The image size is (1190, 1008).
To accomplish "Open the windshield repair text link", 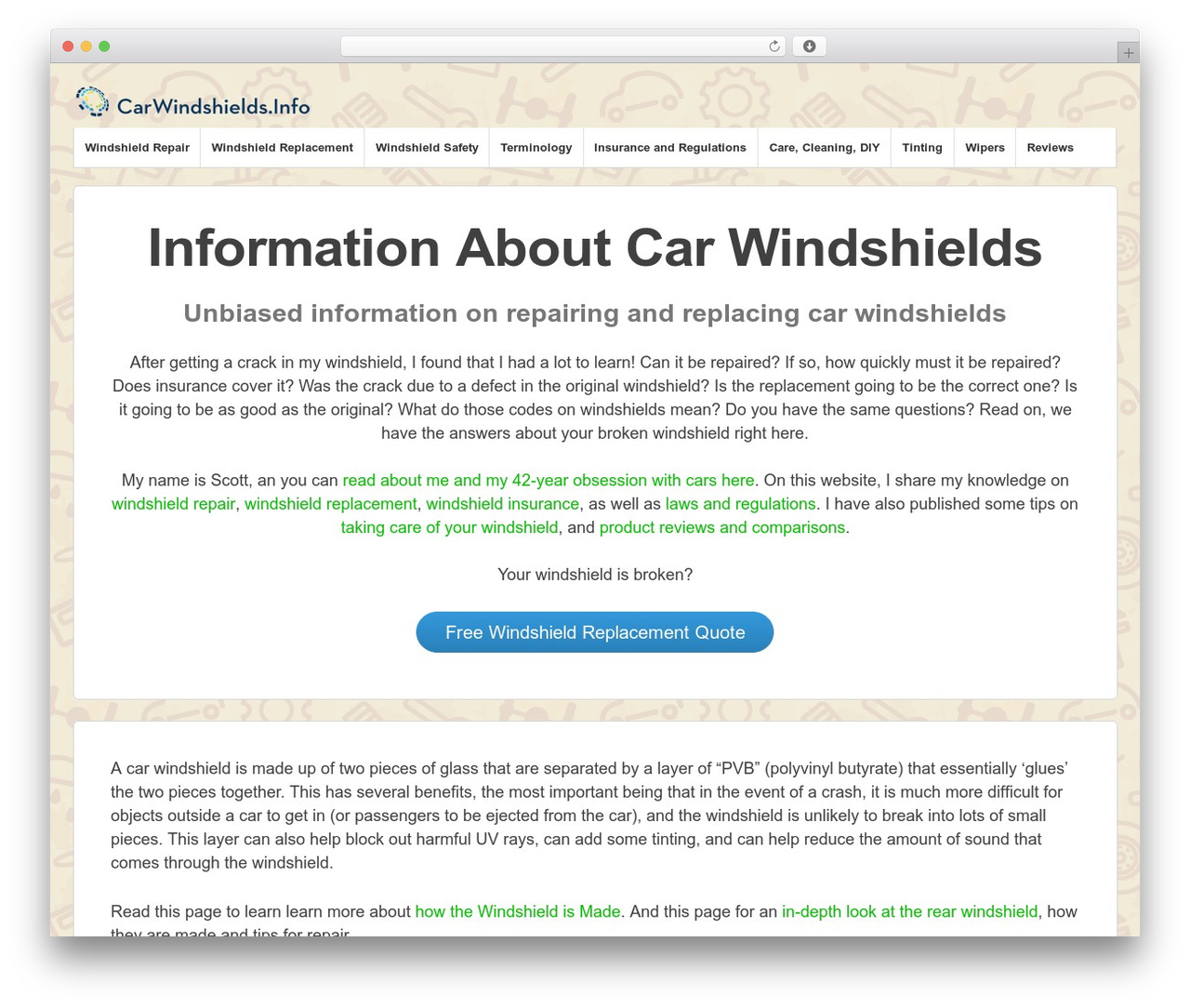I will pos(174,504).
